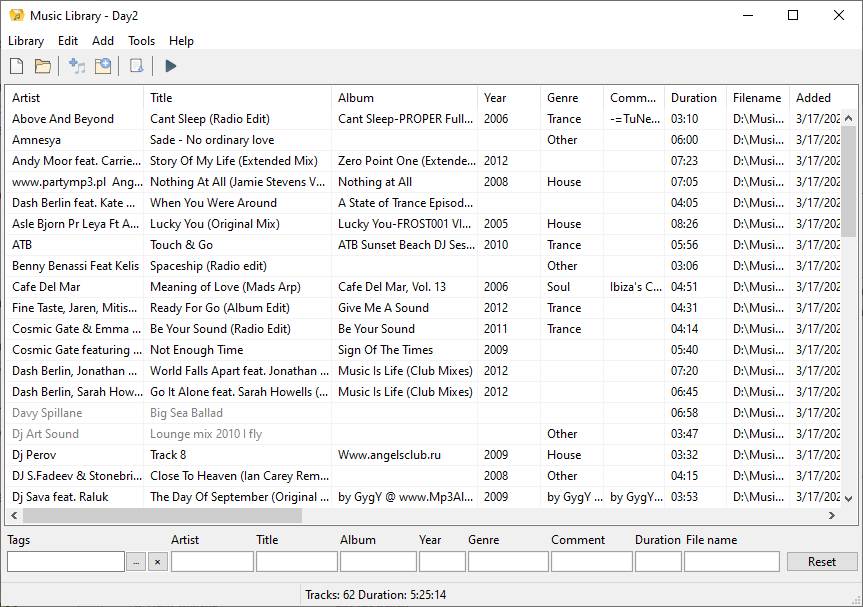Select track "Ready For Go (Album Edit)"
Screen dimensions: 863x607
pyautogui.click(x=220, y=308)
